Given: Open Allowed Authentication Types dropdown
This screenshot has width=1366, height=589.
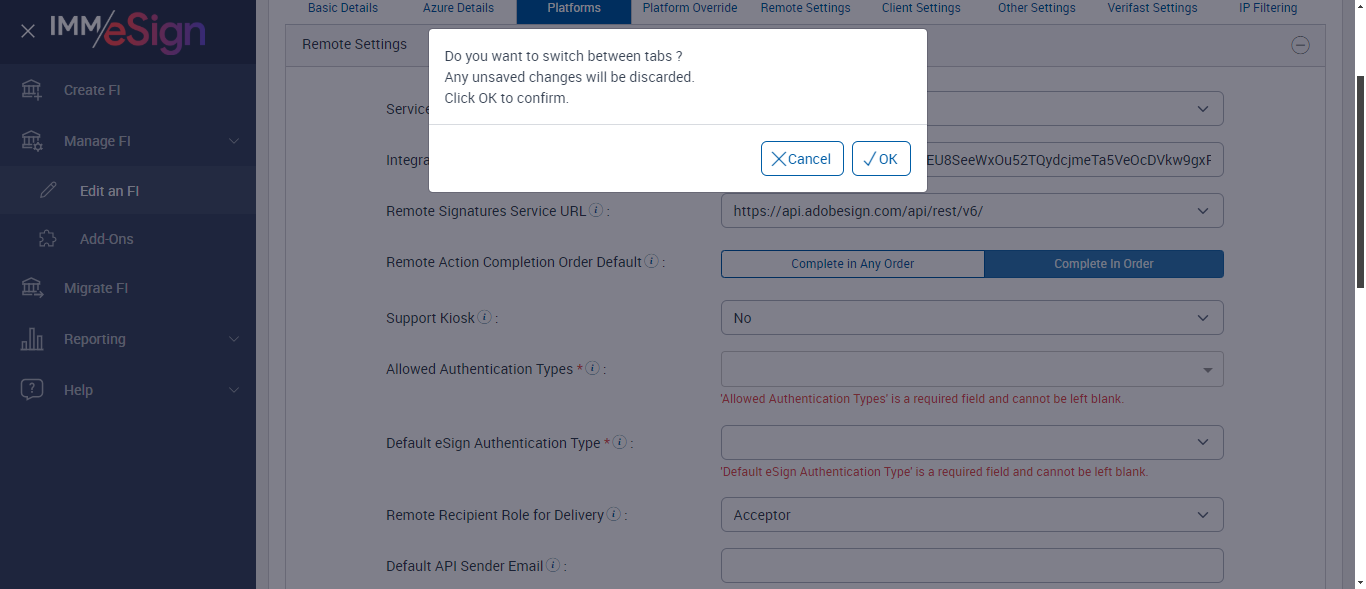Looking at the screenshot, I should pos(971,370).
